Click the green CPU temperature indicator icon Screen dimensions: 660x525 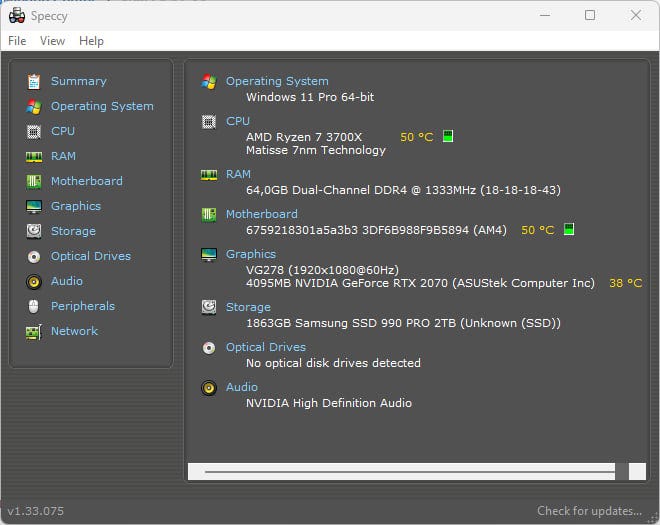point(448,136)
